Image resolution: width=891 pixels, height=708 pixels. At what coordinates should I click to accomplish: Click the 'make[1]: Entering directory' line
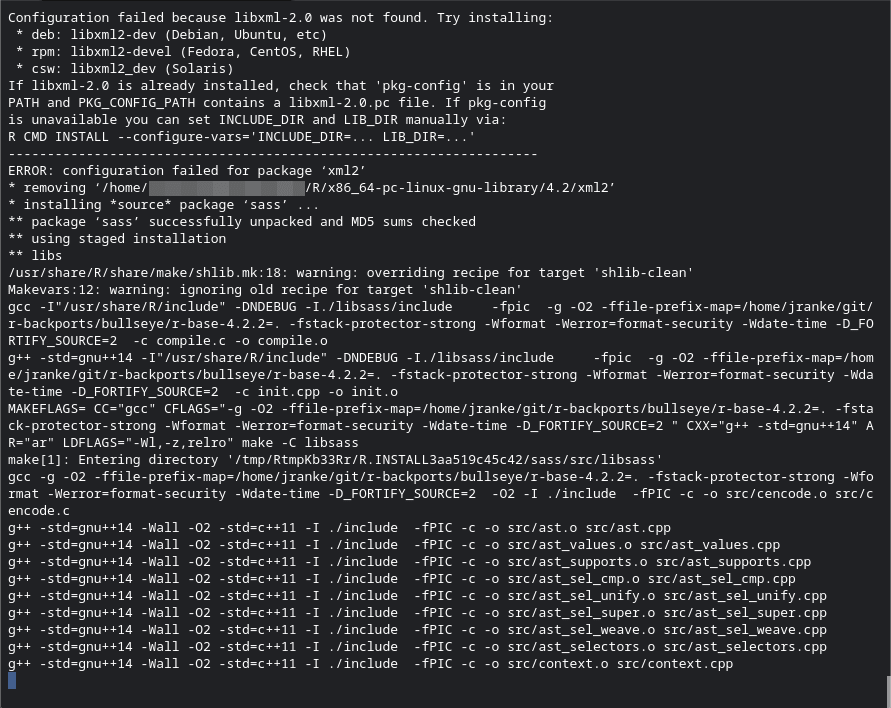click(x=335, y=460)
